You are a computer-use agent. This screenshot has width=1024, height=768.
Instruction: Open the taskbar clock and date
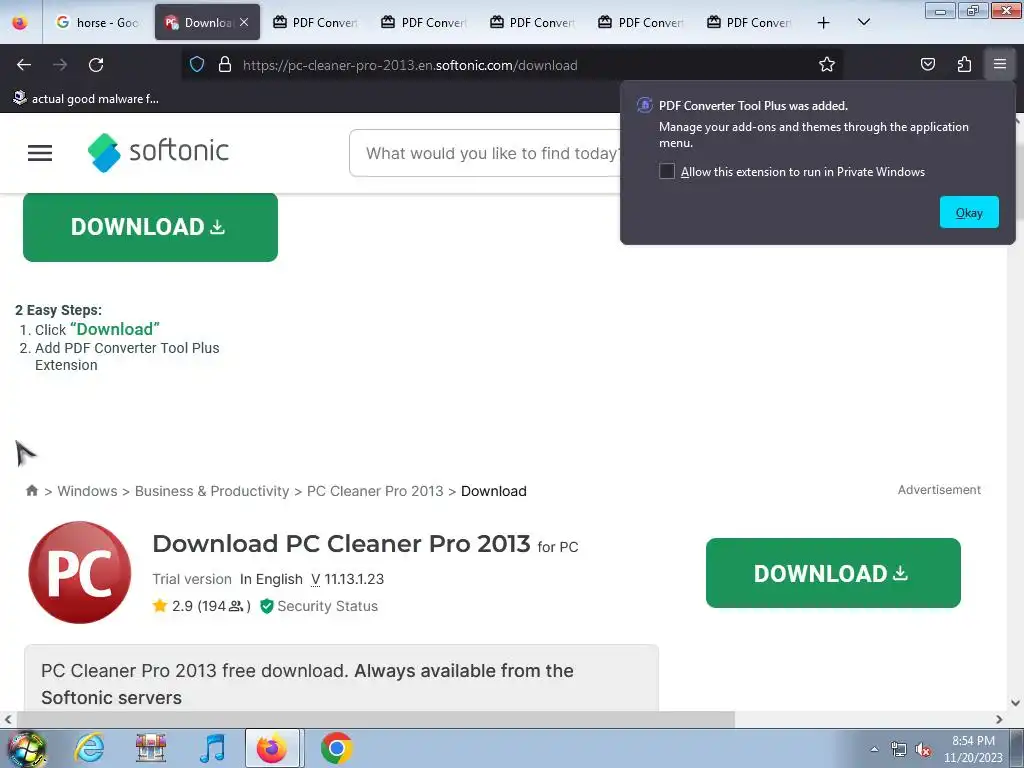973,749
